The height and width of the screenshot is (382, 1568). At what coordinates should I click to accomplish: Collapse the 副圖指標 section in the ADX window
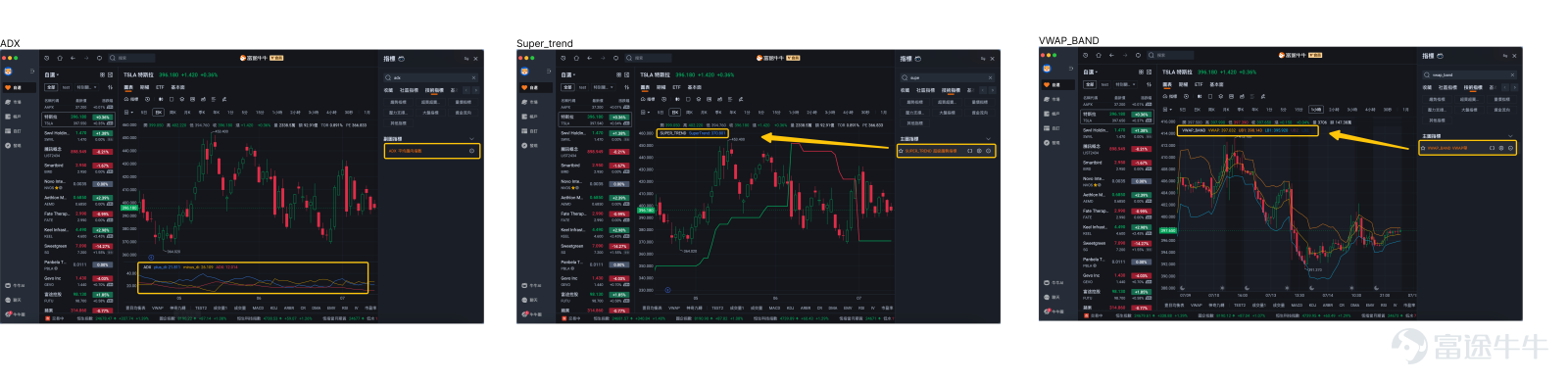click(x=471, y=139)
